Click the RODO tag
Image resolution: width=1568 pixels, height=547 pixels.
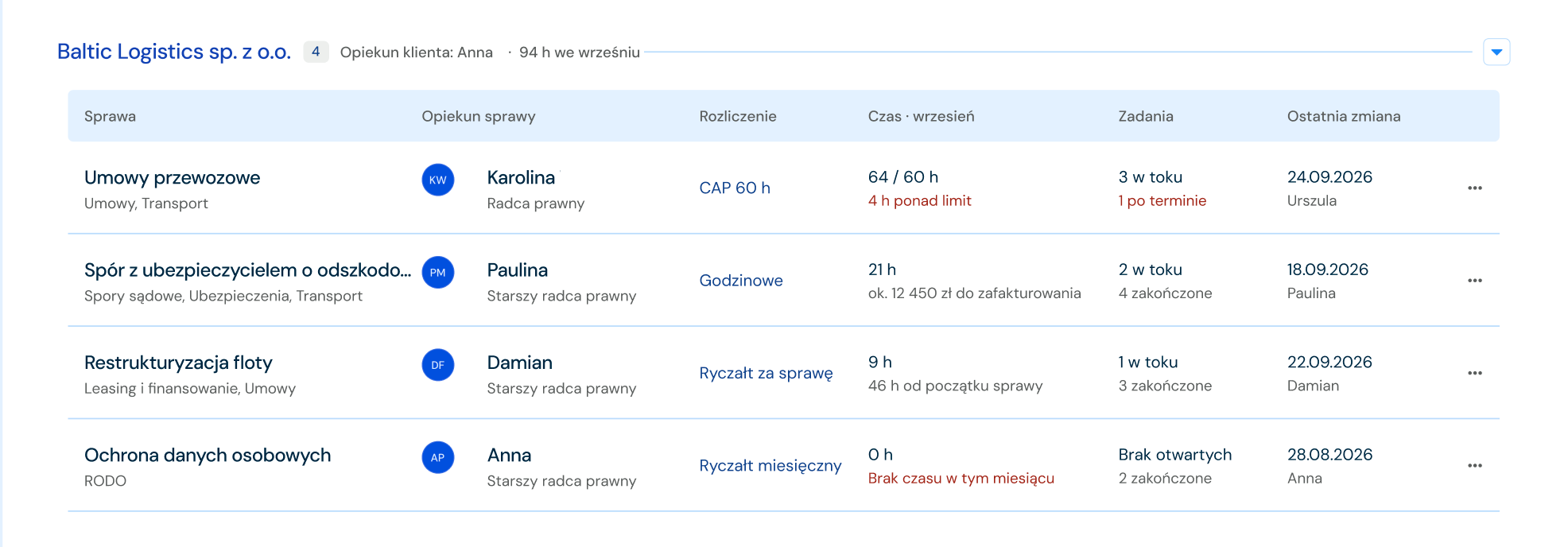(105, 481)
